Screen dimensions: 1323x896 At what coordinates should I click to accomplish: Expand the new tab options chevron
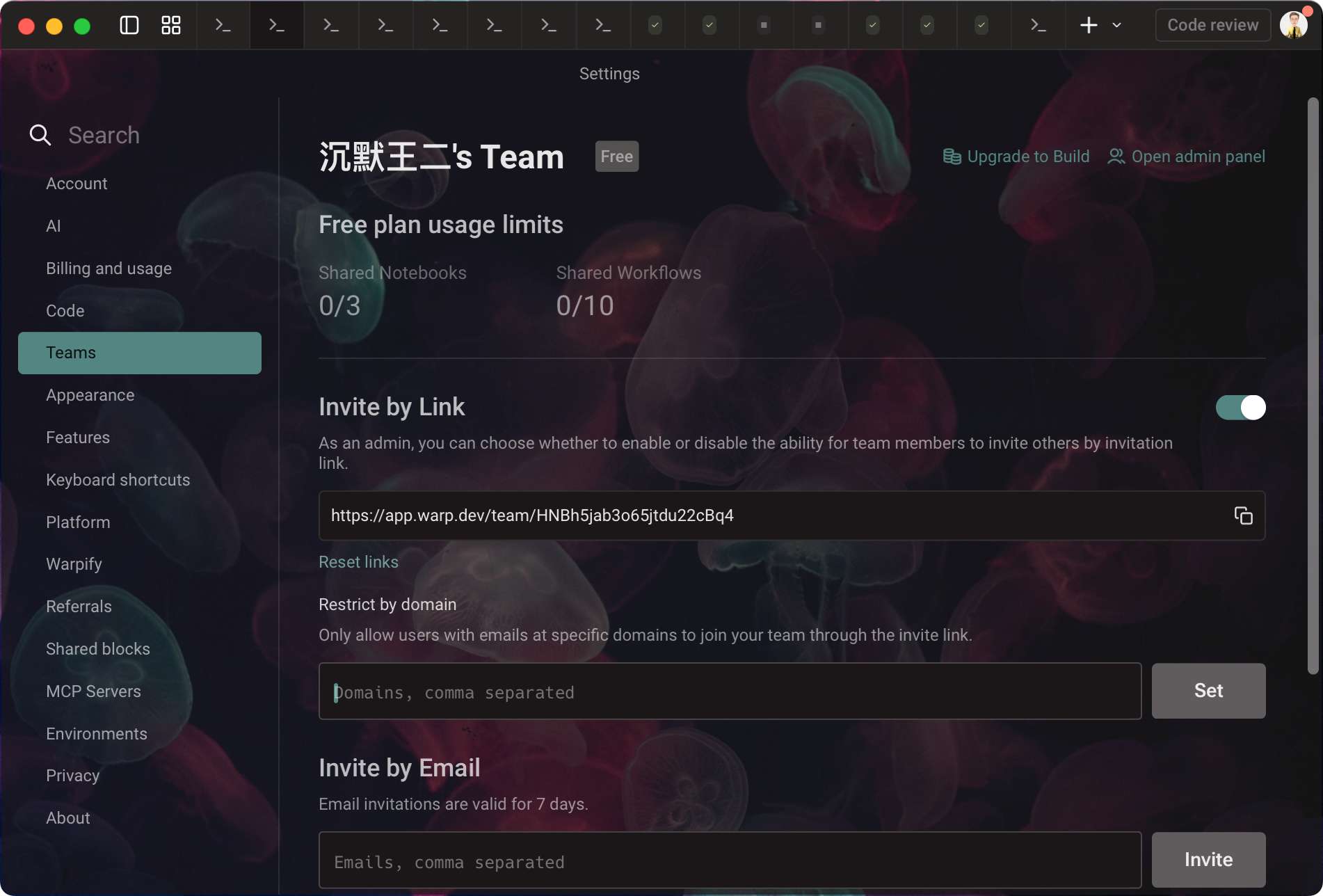tap(1117, 26)
